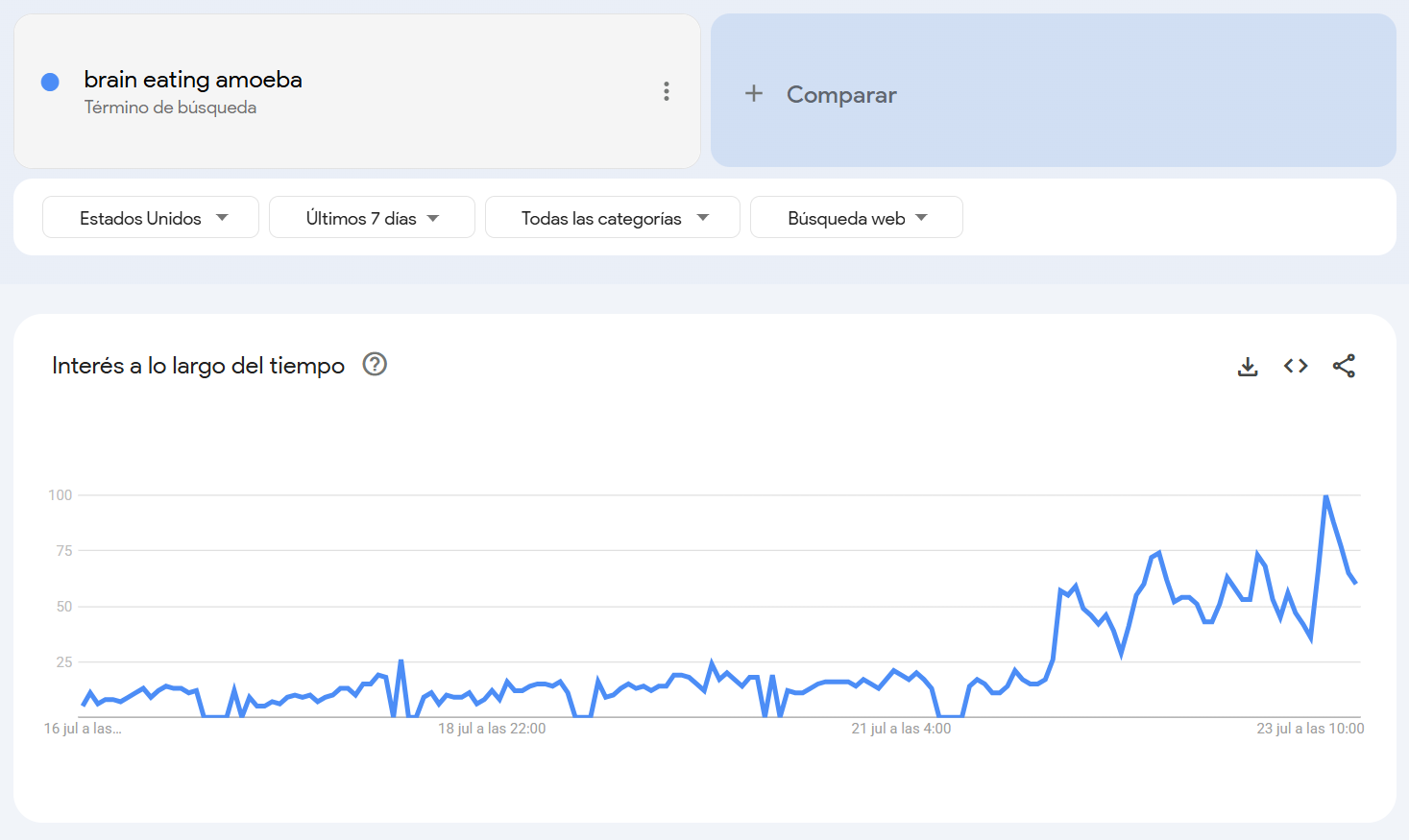Click the 75 y-axis label

click(x=64, y=551)
